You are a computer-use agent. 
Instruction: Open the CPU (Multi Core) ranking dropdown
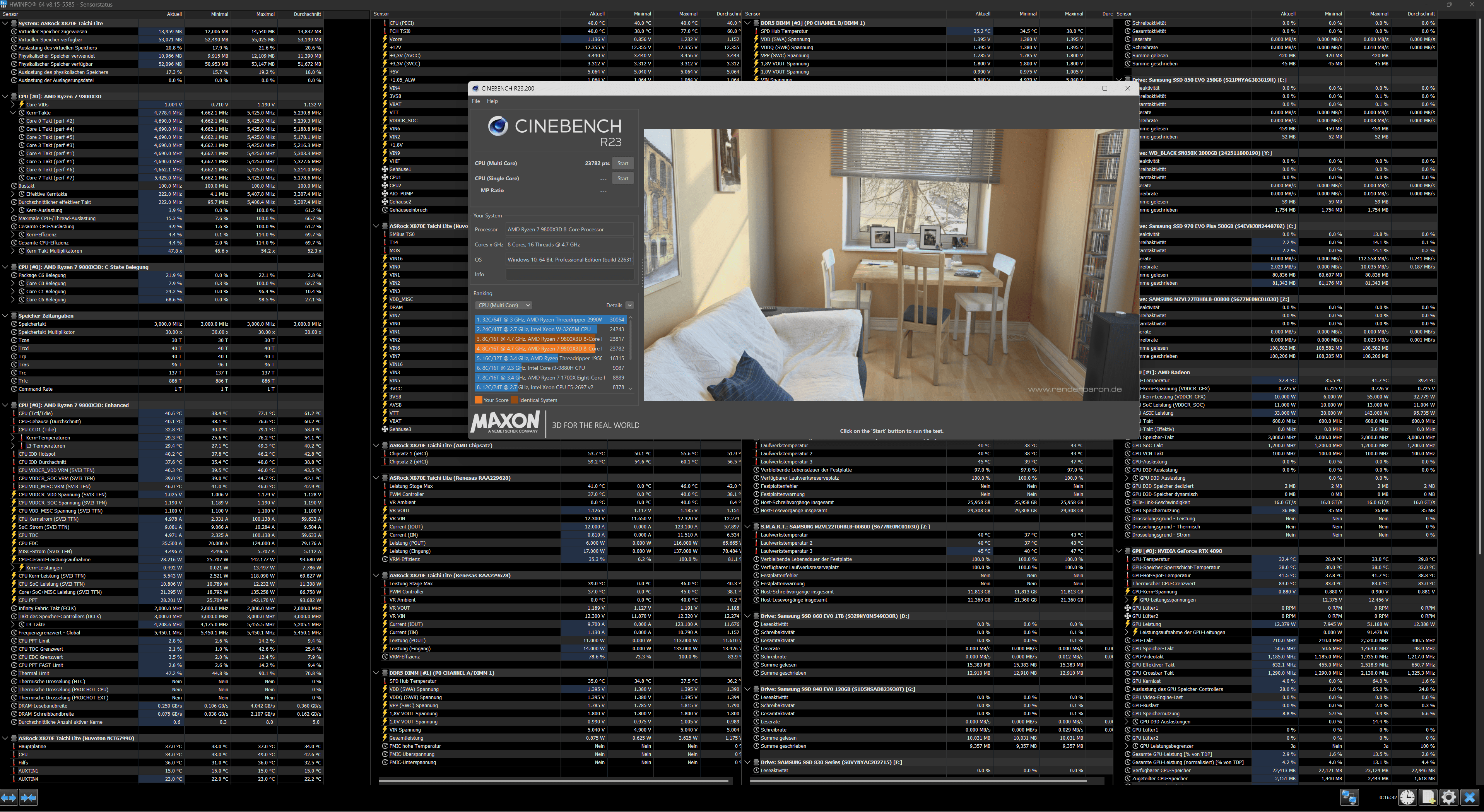click(503, 305)
